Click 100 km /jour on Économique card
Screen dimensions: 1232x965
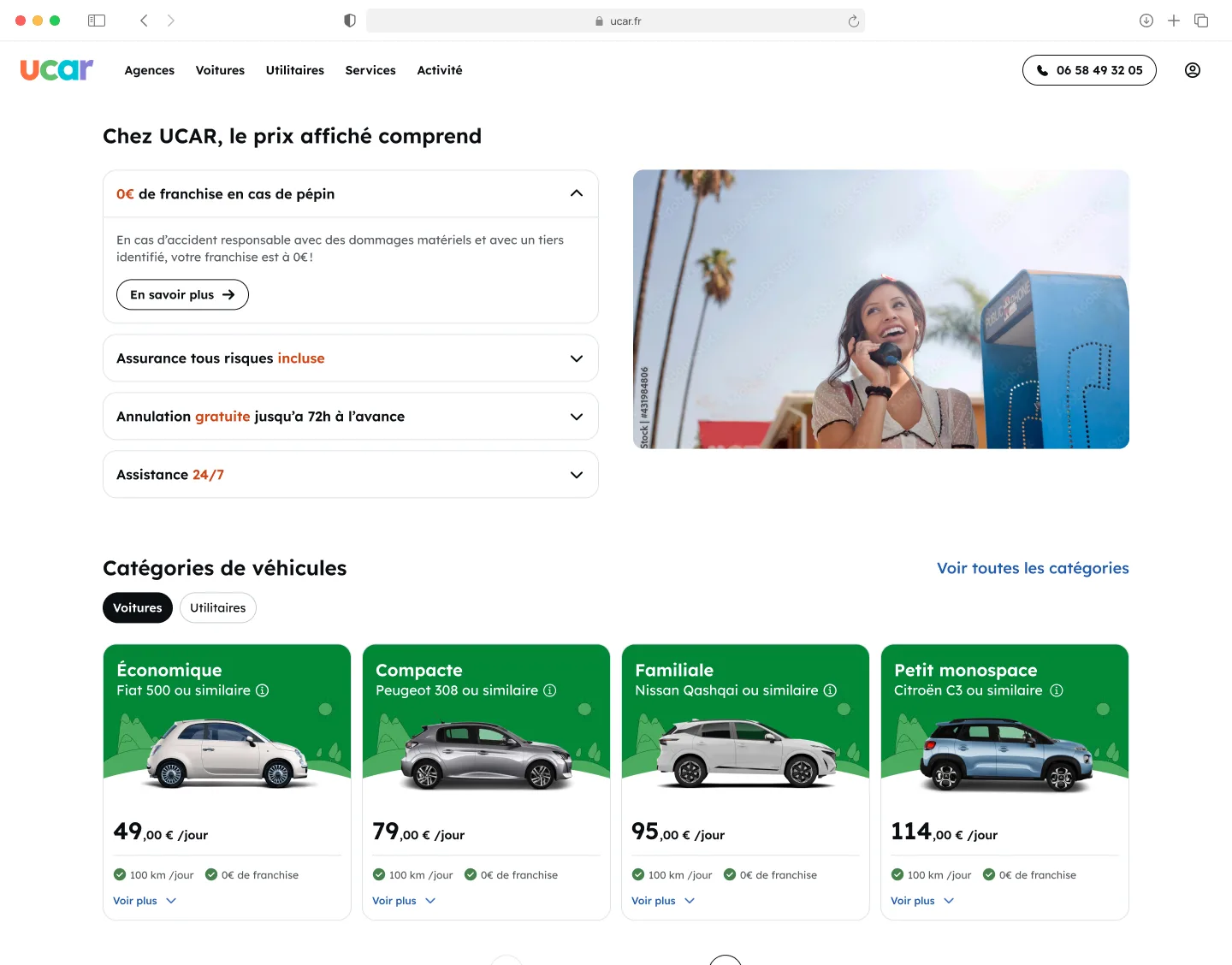pyautogui.click(x=154, y=875)
